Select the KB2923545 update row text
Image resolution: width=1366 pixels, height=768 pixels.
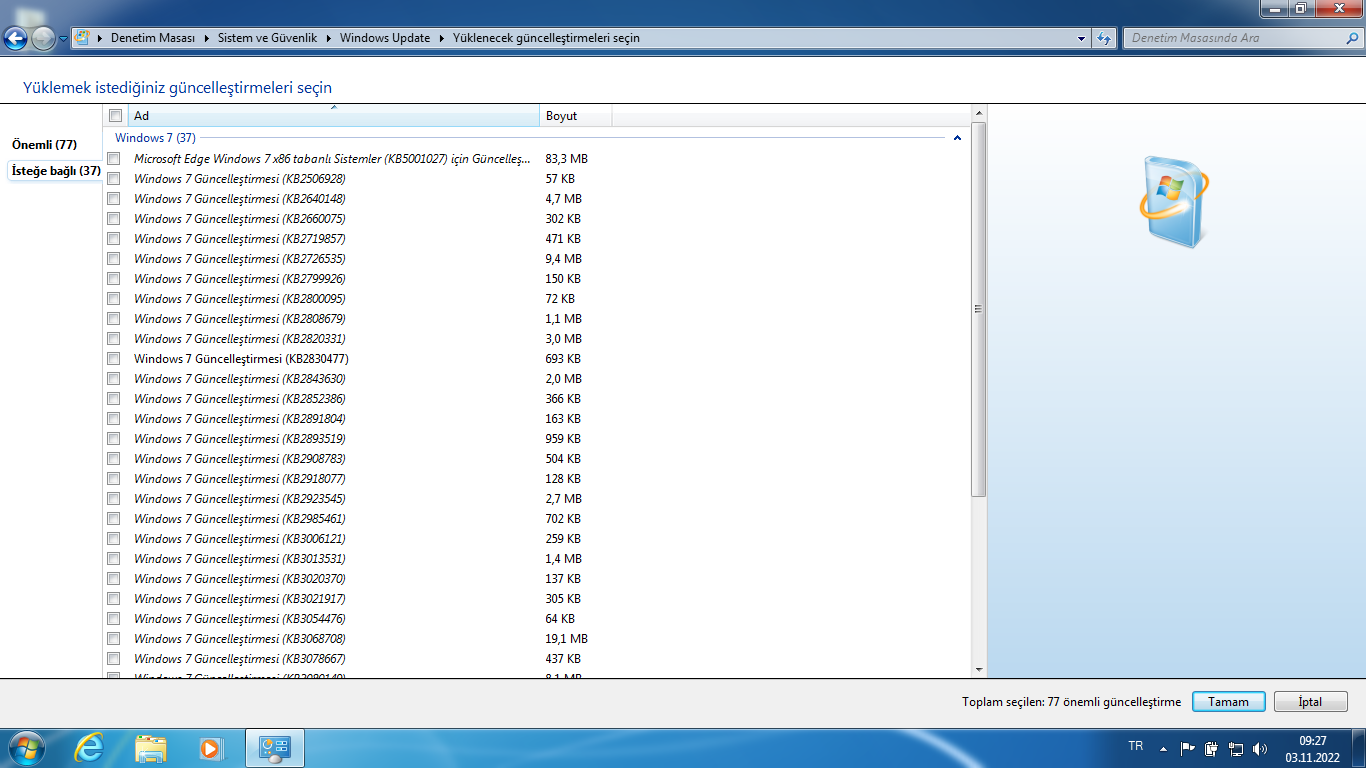click(240, 499)
